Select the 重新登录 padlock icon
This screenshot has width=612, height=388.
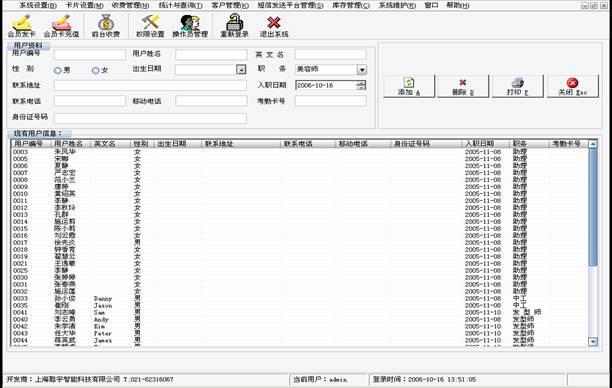[x=235, y=26]
